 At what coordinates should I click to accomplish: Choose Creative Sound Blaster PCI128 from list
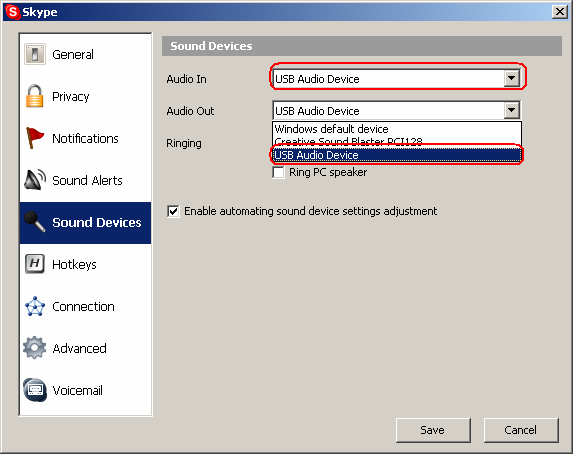[397, 141]
